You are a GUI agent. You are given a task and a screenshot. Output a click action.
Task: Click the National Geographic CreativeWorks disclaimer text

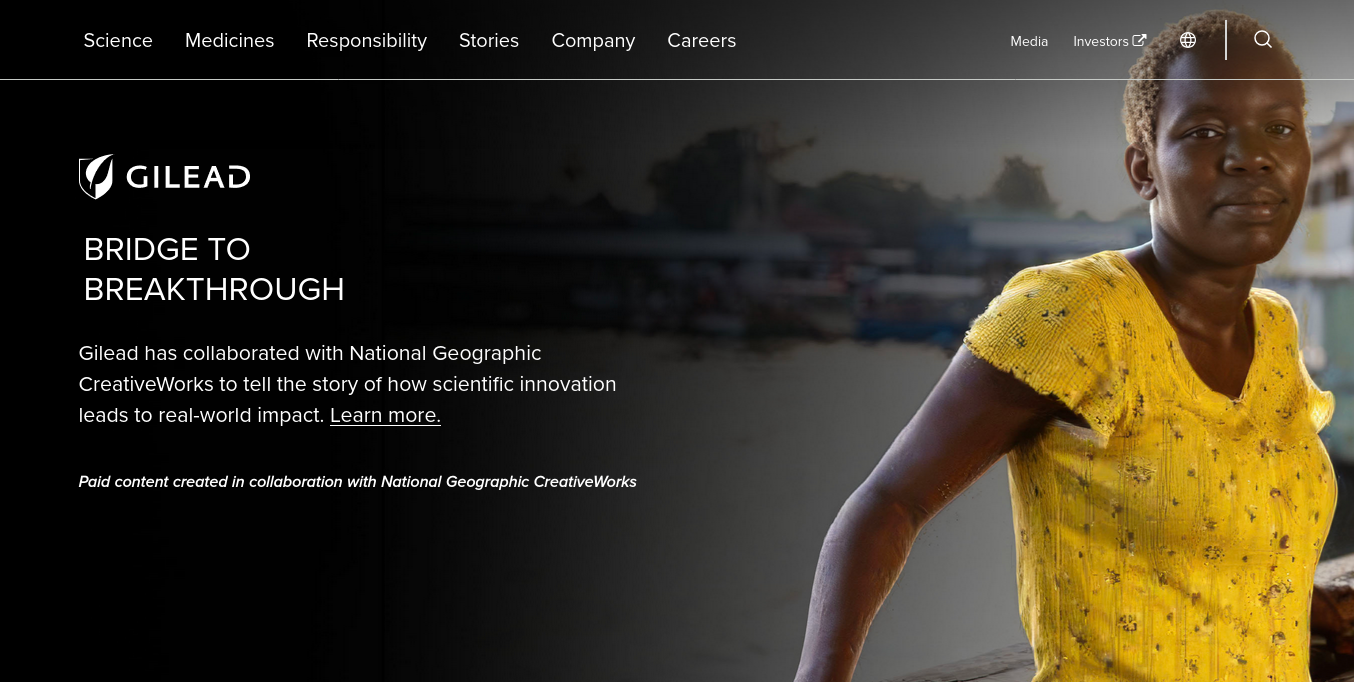(358, 482)
